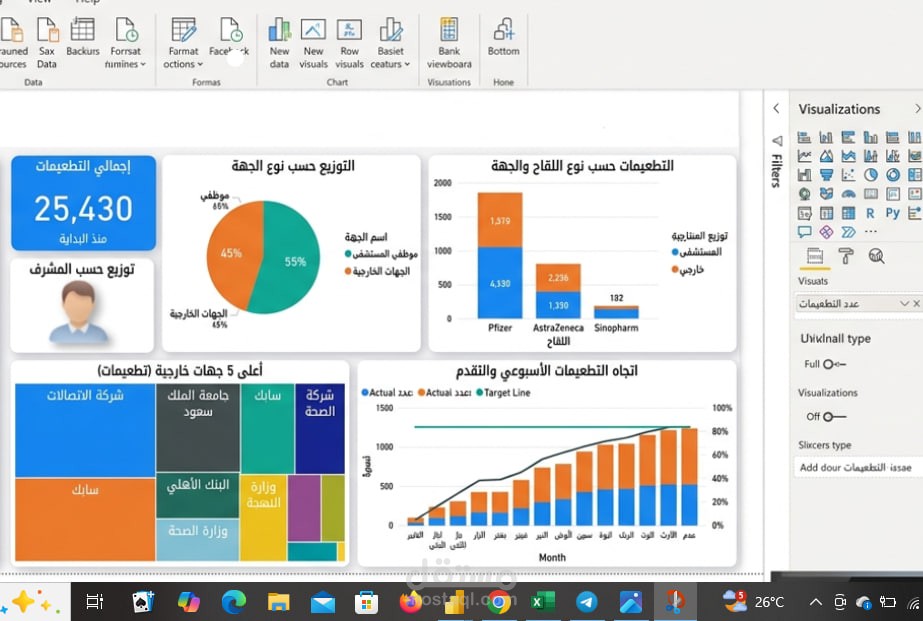Image resolution: width=923 pixels, height=621 pixels.
Task: Select the pie chart visual icon
Action: tap(871, 175)
